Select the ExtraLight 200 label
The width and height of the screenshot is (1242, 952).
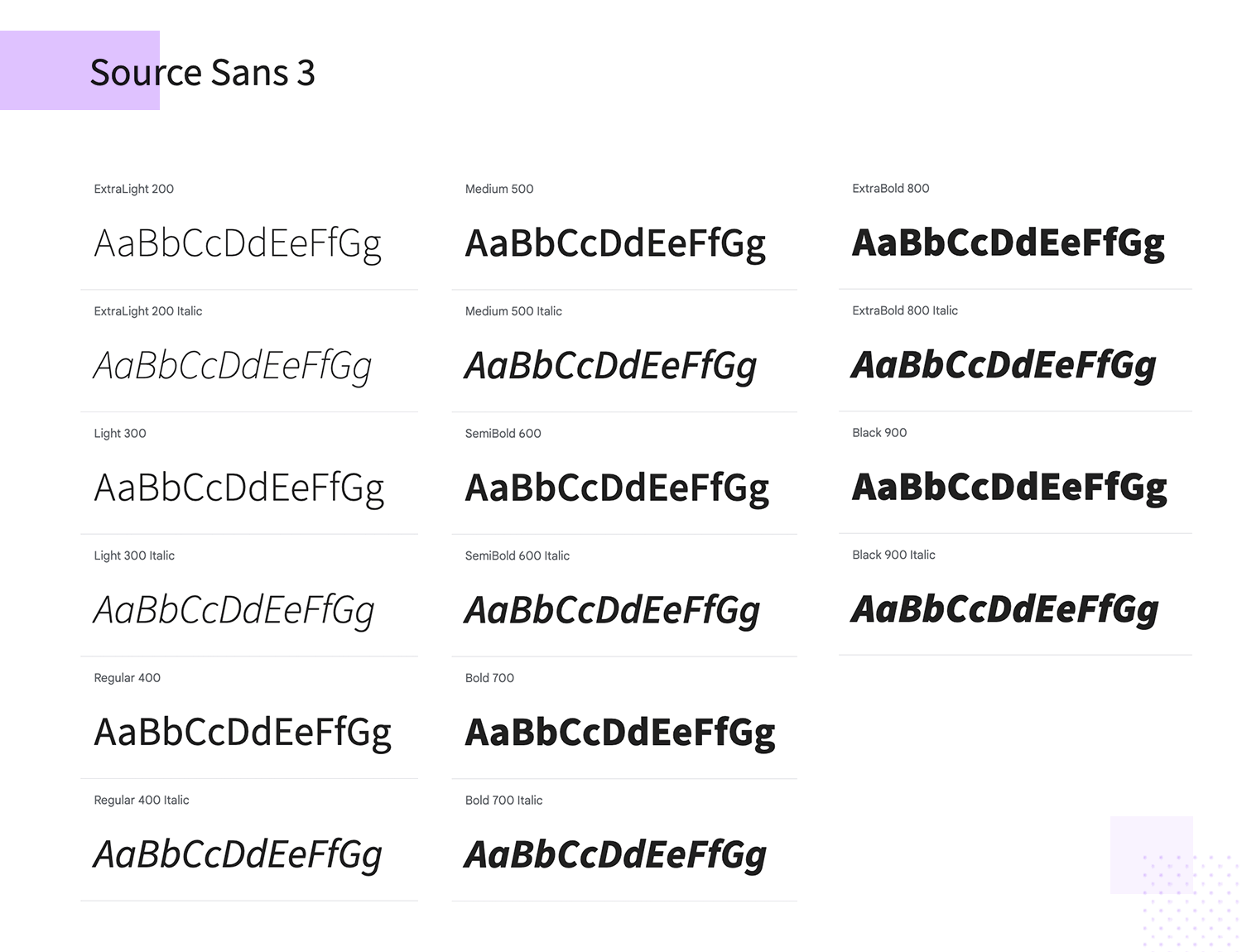[x=133, y=189]
